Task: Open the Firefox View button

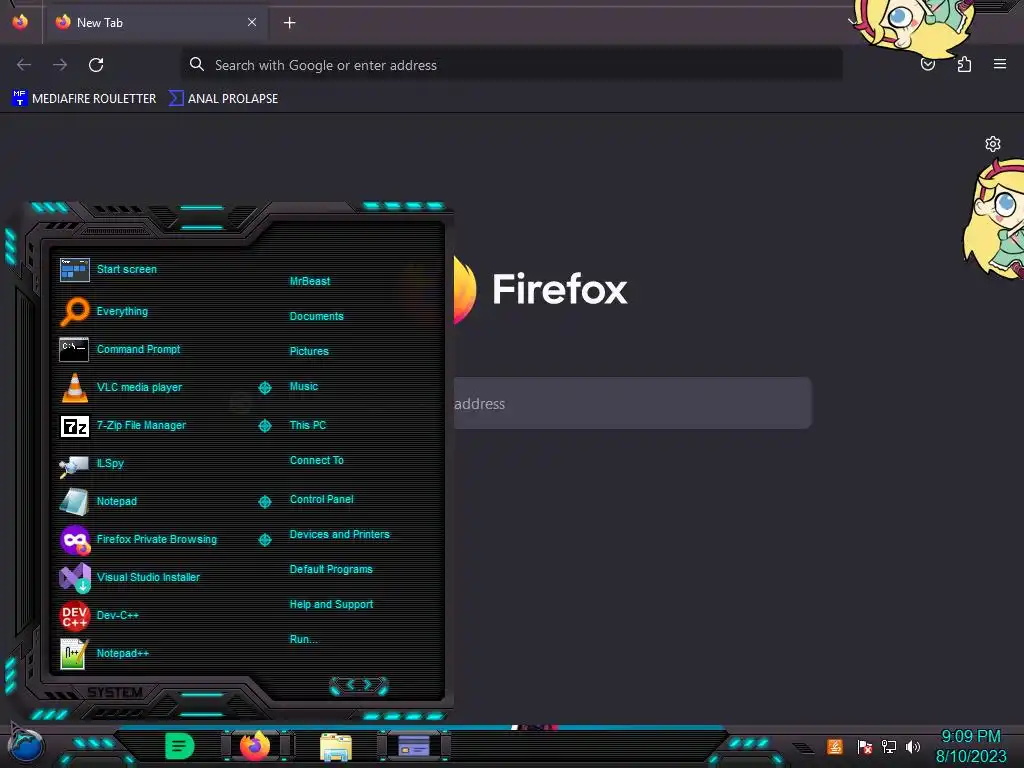Action: click(x=20, y=22)
